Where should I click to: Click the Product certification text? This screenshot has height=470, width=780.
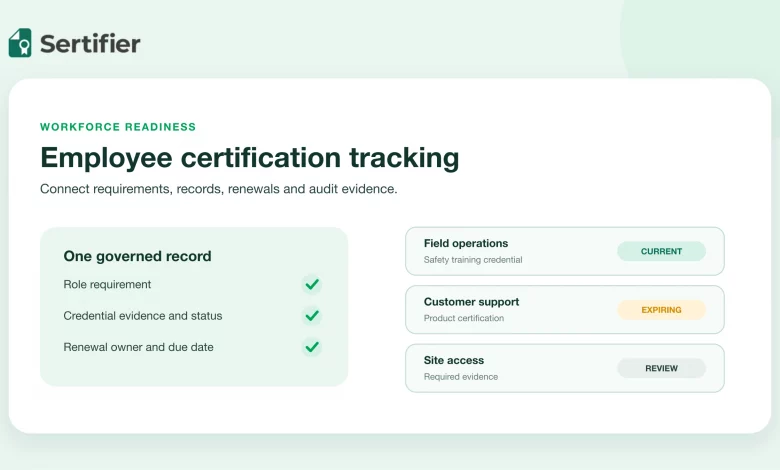pos(464,318)
